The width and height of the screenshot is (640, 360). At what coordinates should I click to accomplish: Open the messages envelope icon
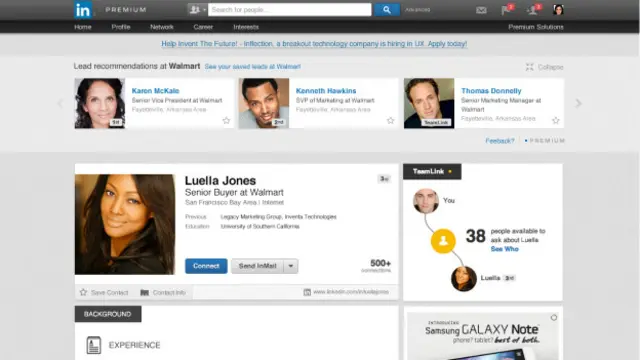(481, 10)
